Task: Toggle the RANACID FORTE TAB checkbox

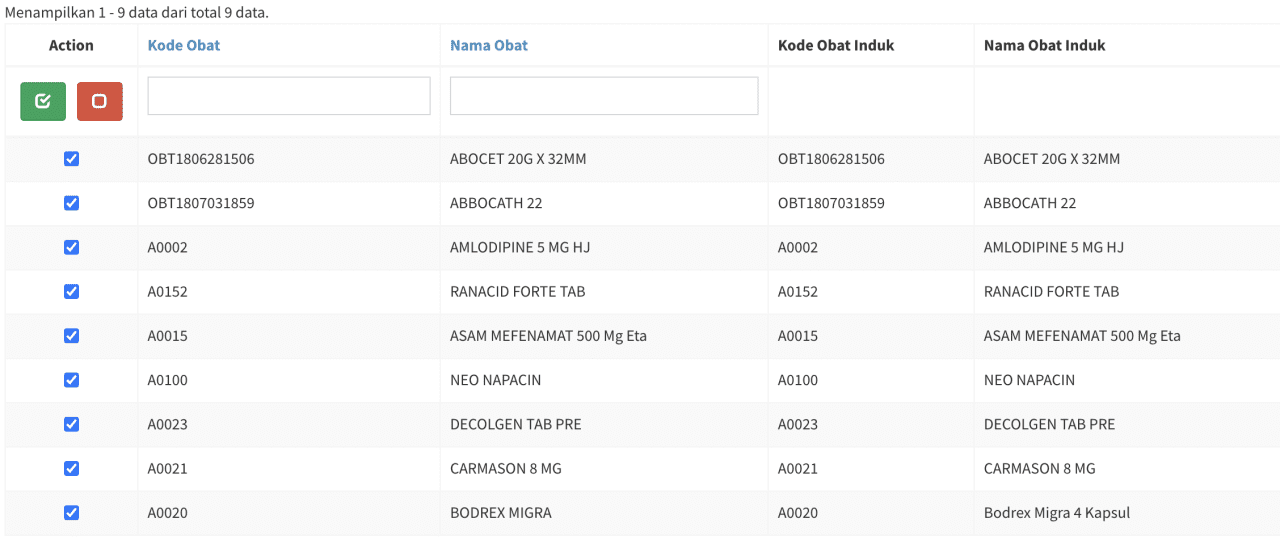Action: coord(71,291)
